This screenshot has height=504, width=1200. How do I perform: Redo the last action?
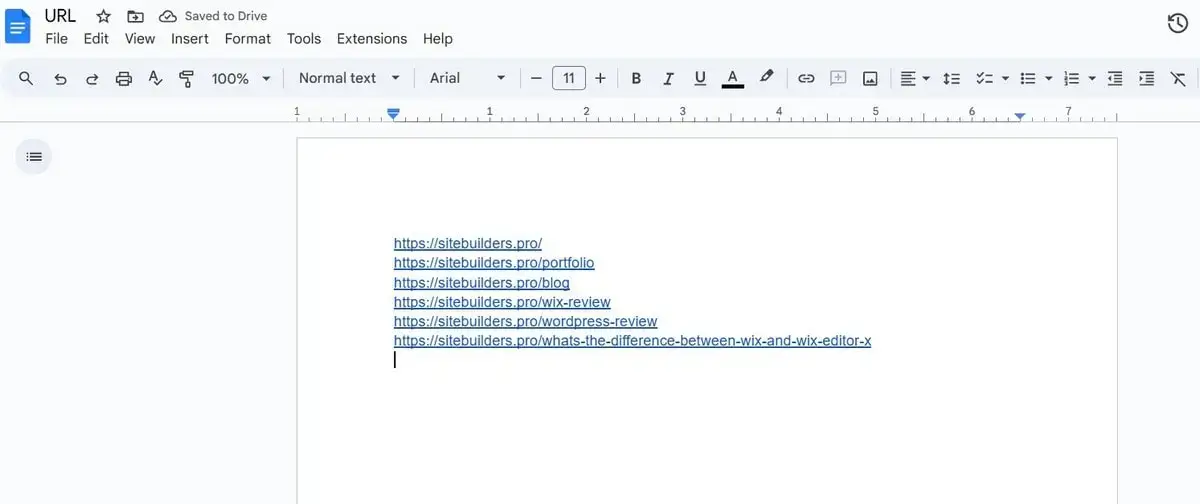click(92, 78)
